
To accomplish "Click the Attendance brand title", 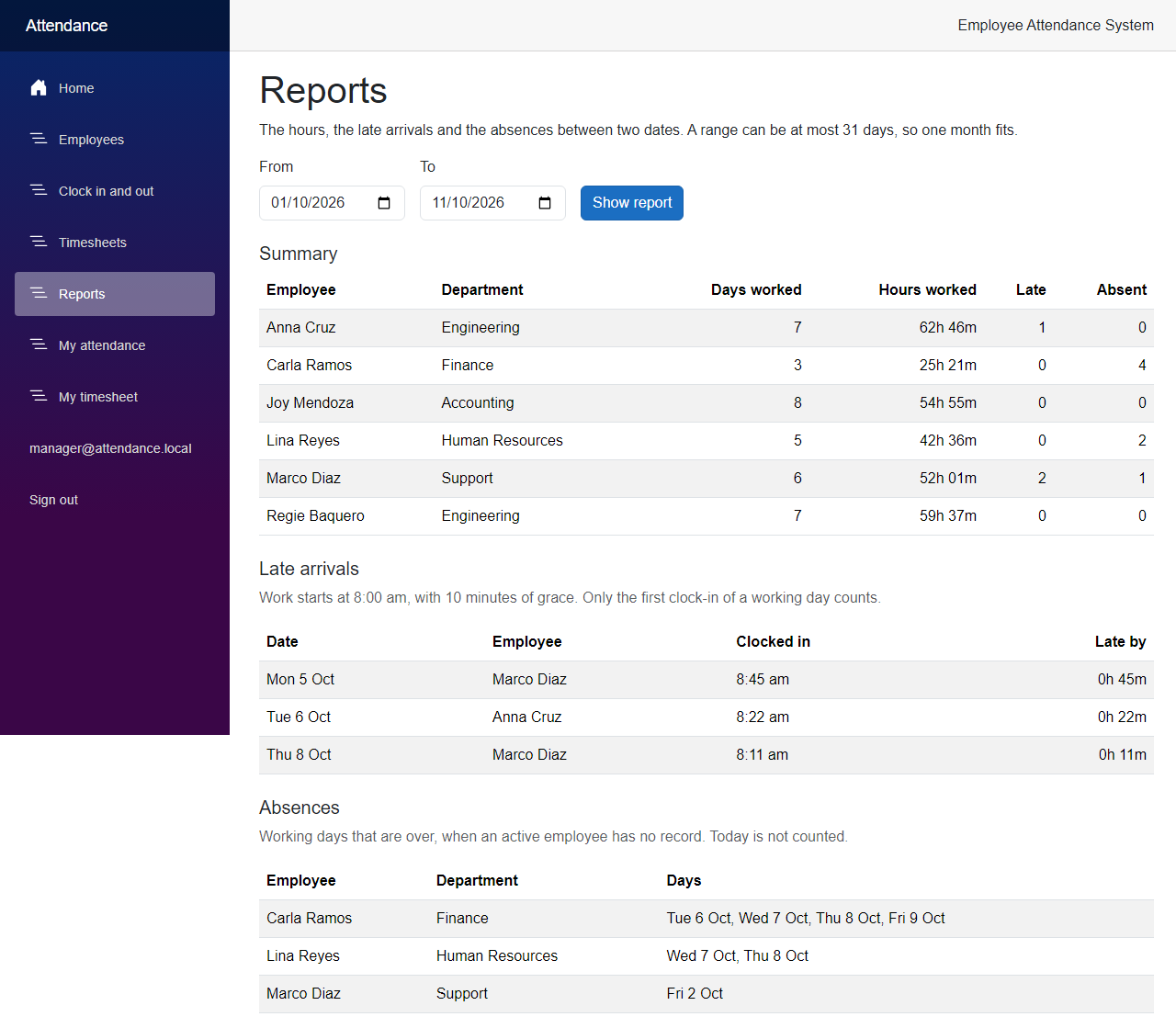I will tap(66, 26).
